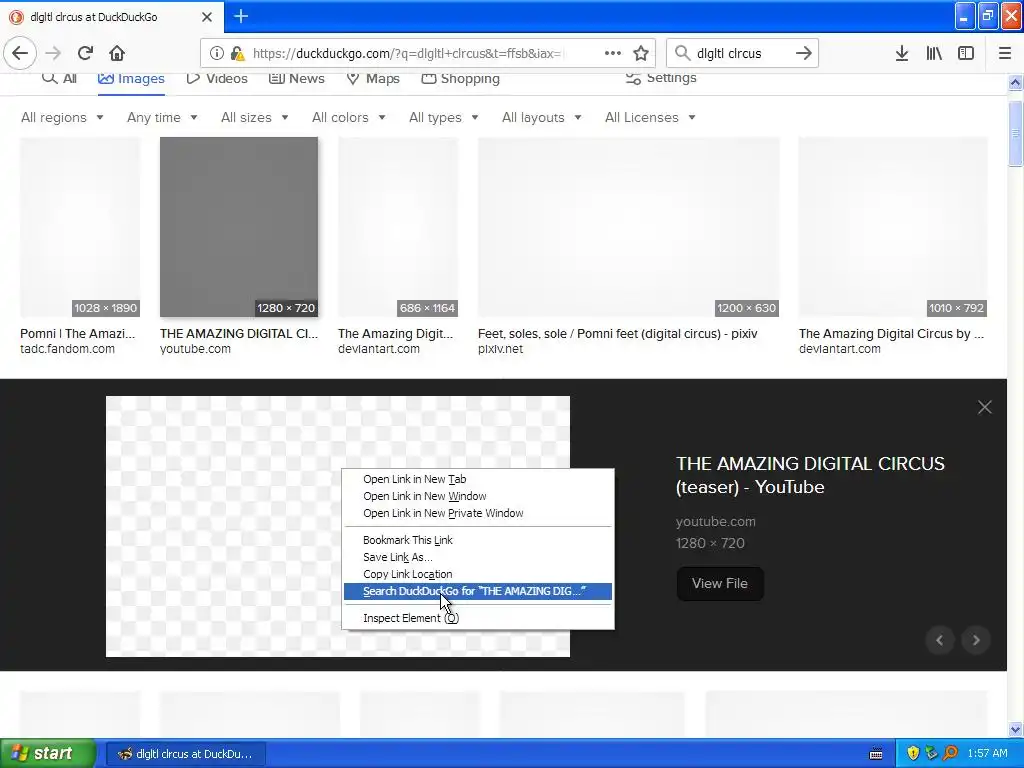This screenshot has width=1024, height=768.
Task: Click the pixiv.net source link text
Action: click(500, 349)
